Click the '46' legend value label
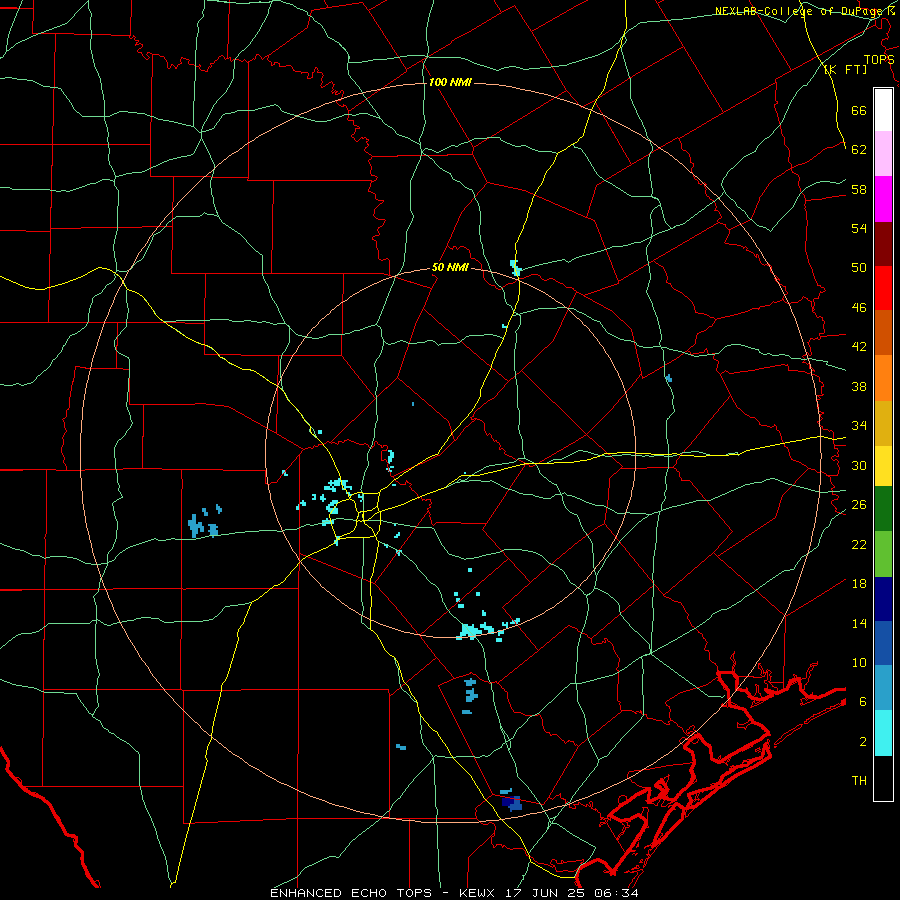The width and height of the screenshot is (900, 900). coord(859,308)
